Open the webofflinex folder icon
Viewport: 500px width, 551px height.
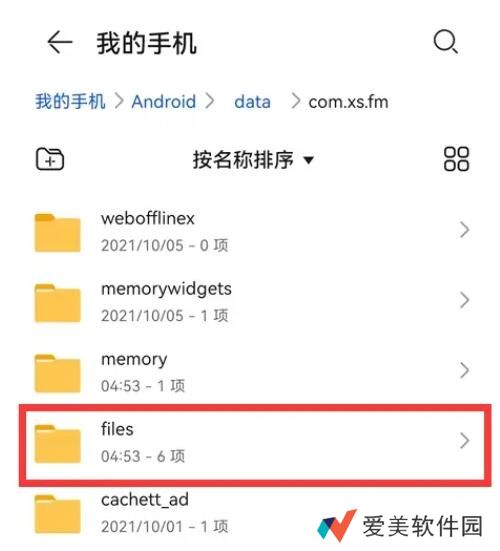pyautogui.click(x=58, y=233)
